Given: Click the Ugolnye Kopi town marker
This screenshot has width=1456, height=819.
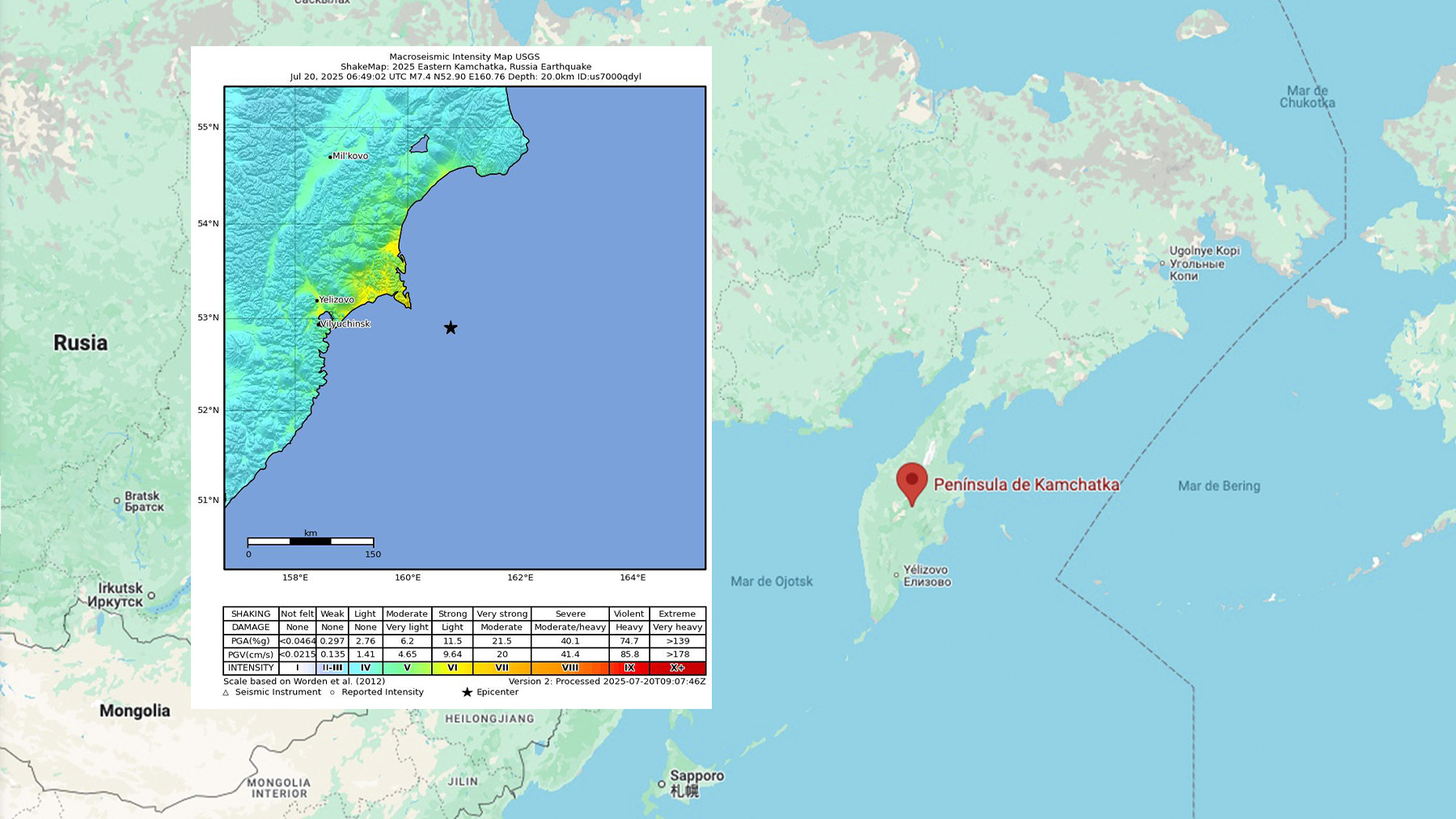Looking at the screenshot, I should [x=1162, y=264].
